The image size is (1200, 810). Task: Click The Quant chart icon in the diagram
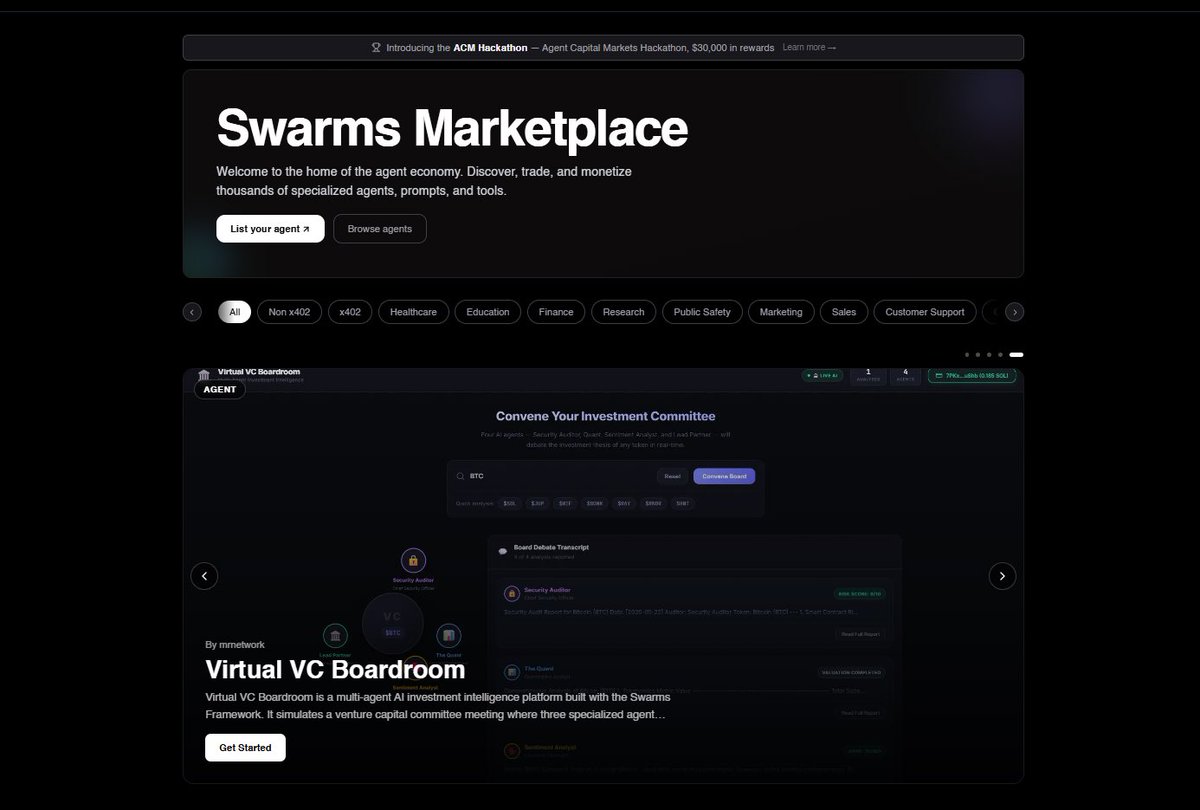[x=448, y=636]
